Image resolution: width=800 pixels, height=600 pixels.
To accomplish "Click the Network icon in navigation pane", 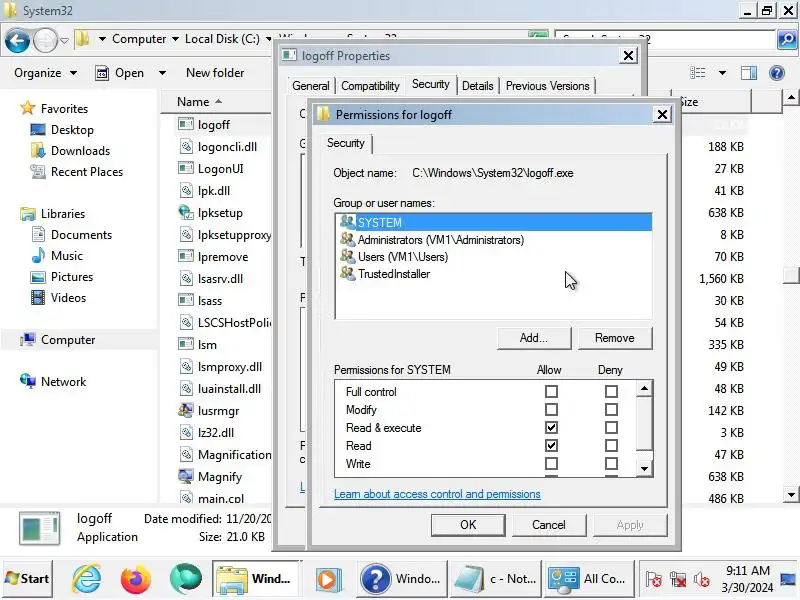I will point(28,381).
